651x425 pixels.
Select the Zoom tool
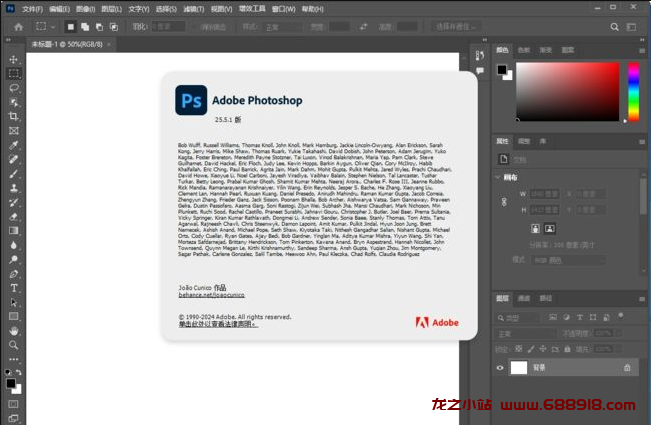[14, 345]
